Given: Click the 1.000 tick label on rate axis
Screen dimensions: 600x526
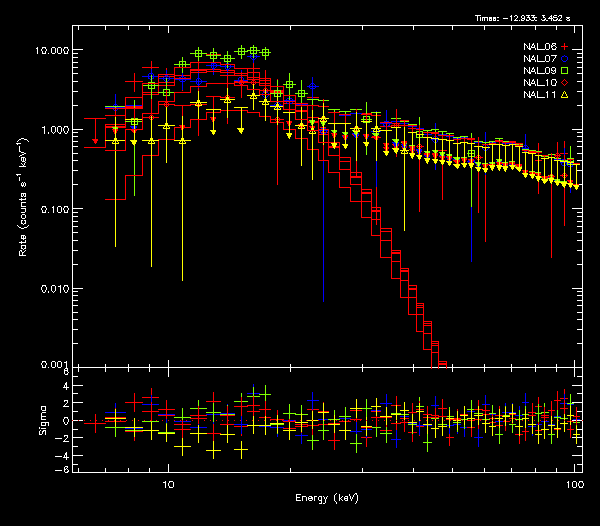Looking at the screenshot, I should [x=55, y=130].
